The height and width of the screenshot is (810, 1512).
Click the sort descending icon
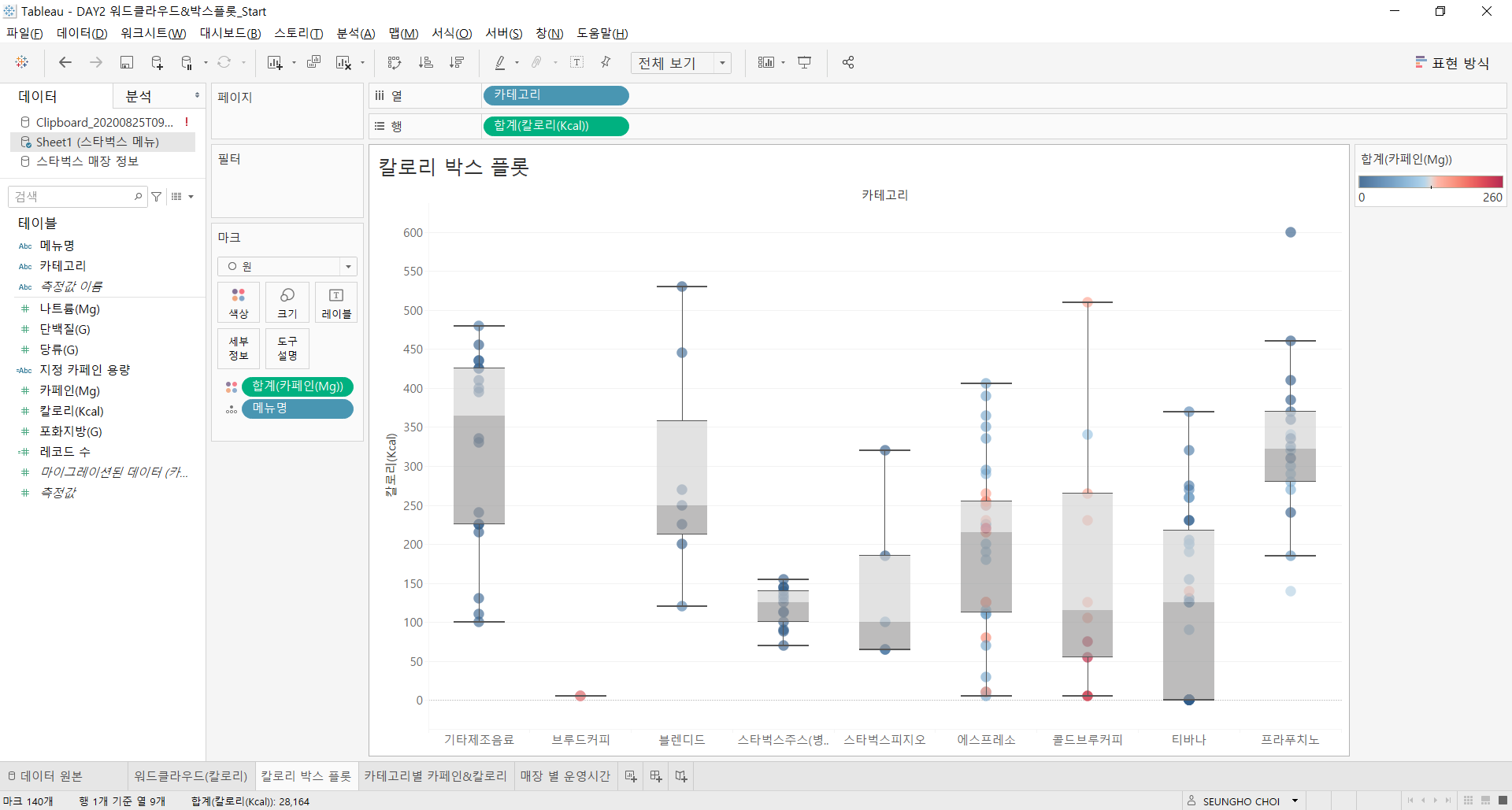point(457,62)
